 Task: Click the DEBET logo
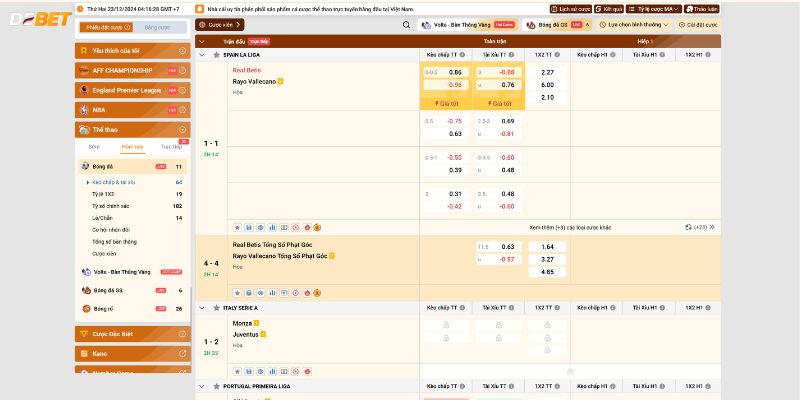(x=40, y=19)
